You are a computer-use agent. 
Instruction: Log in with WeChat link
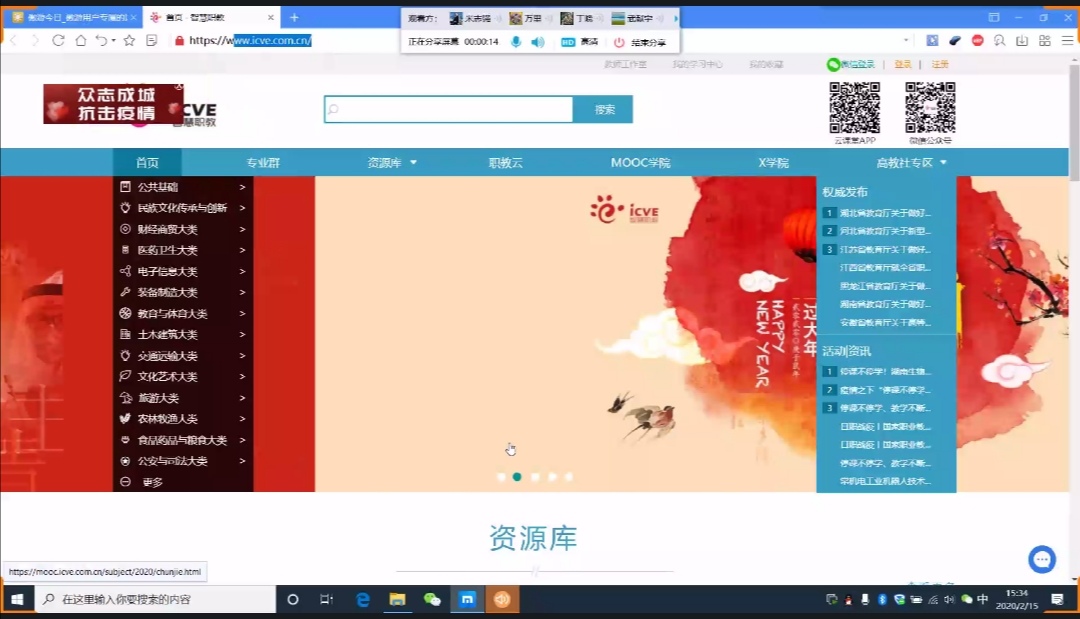851,64
